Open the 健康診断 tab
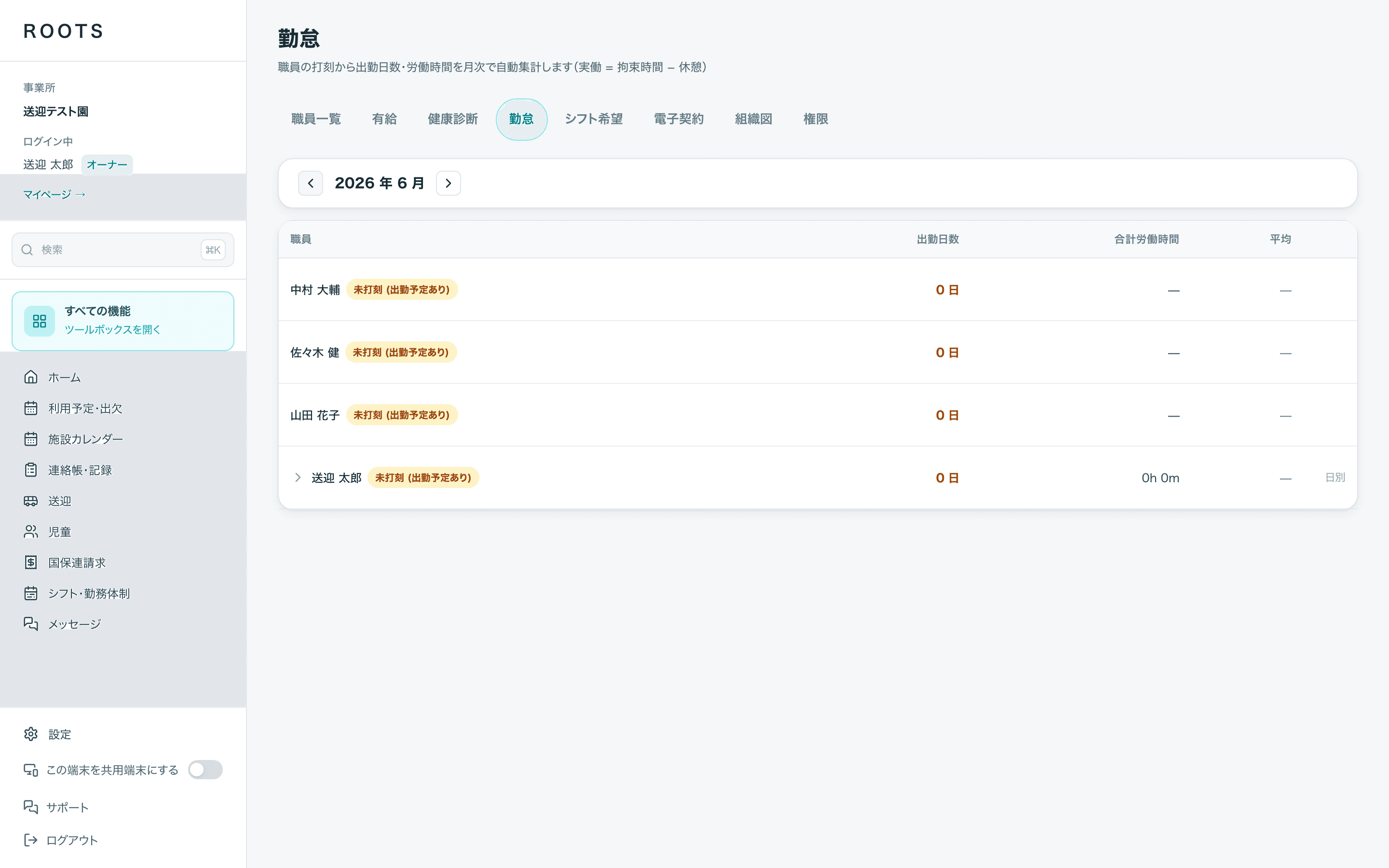This screenshot has height=868, width=1389. 453,119
